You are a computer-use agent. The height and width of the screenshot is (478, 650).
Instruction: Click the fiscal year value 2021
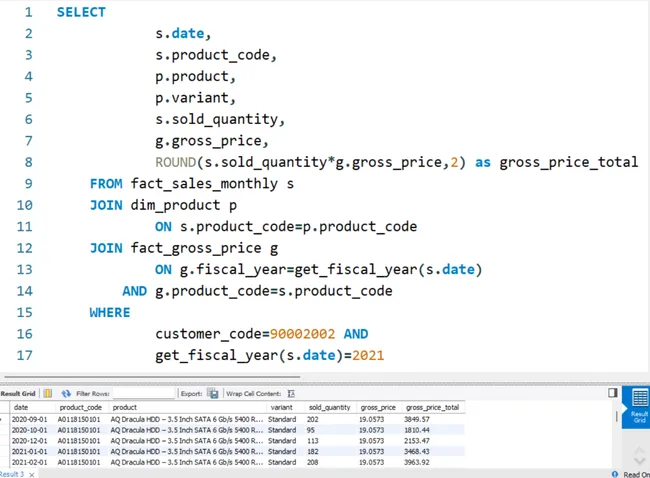[368, 355]
